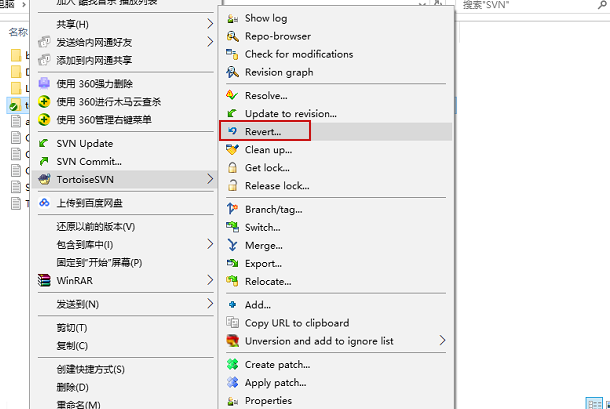Click the 名称 column header
The image size is (610, 409).
[18, 32]
